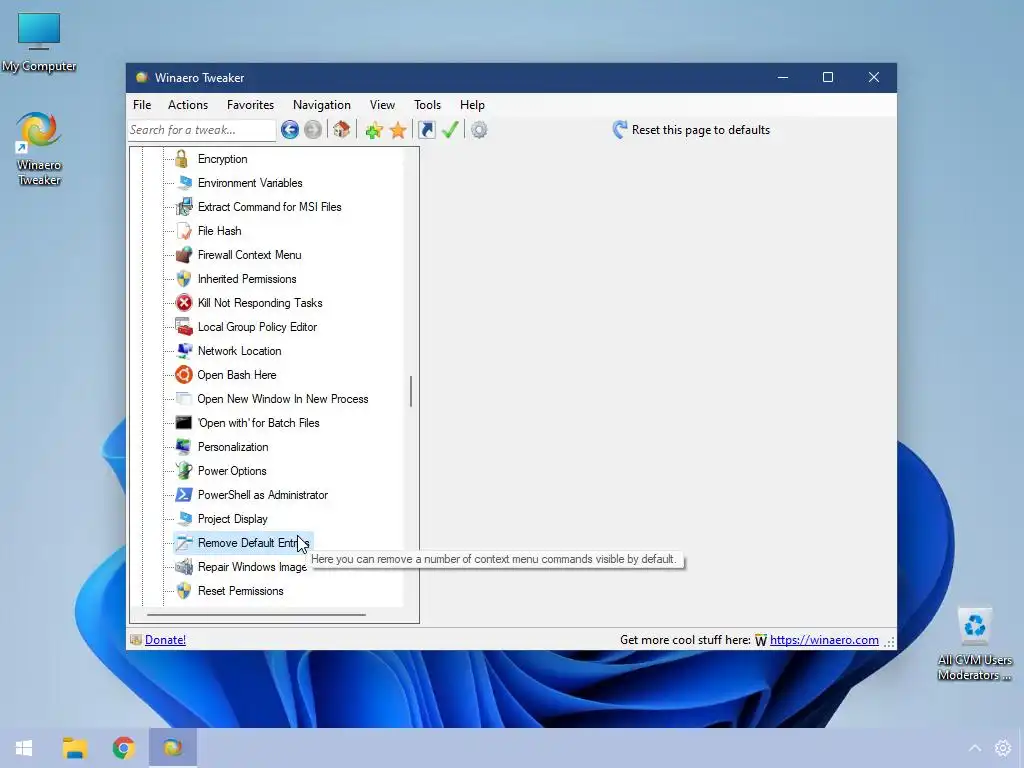Select PowerShell as Administrator entry
The height and width of the screenshot is (768, 1024).
(x=263, y=495)
